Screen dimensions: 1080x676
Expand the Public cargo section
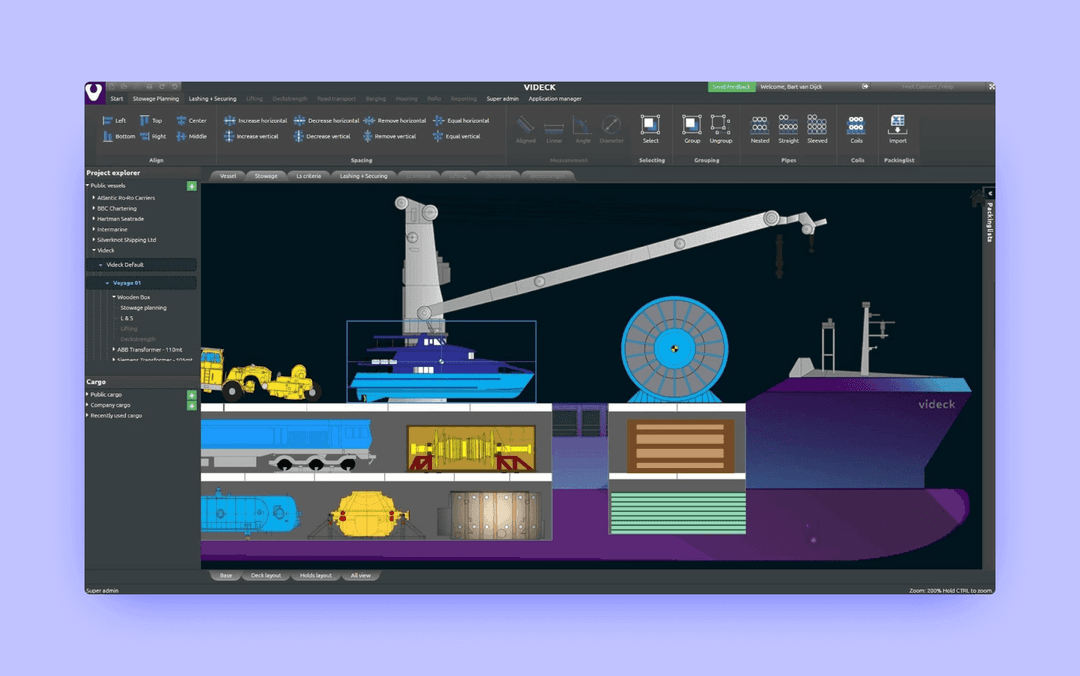coord(87,395)
